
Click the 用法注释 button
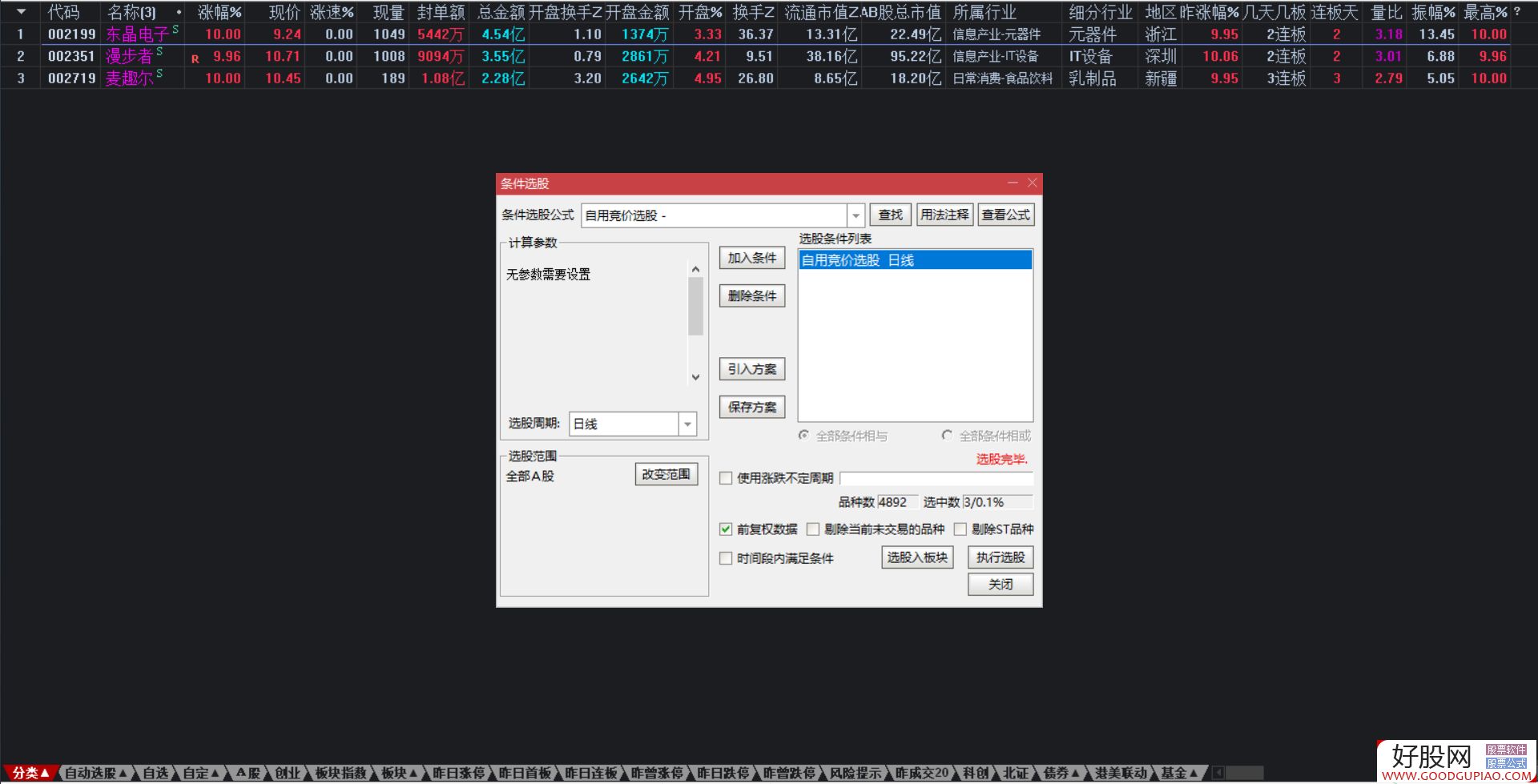(x=944, y=215)
